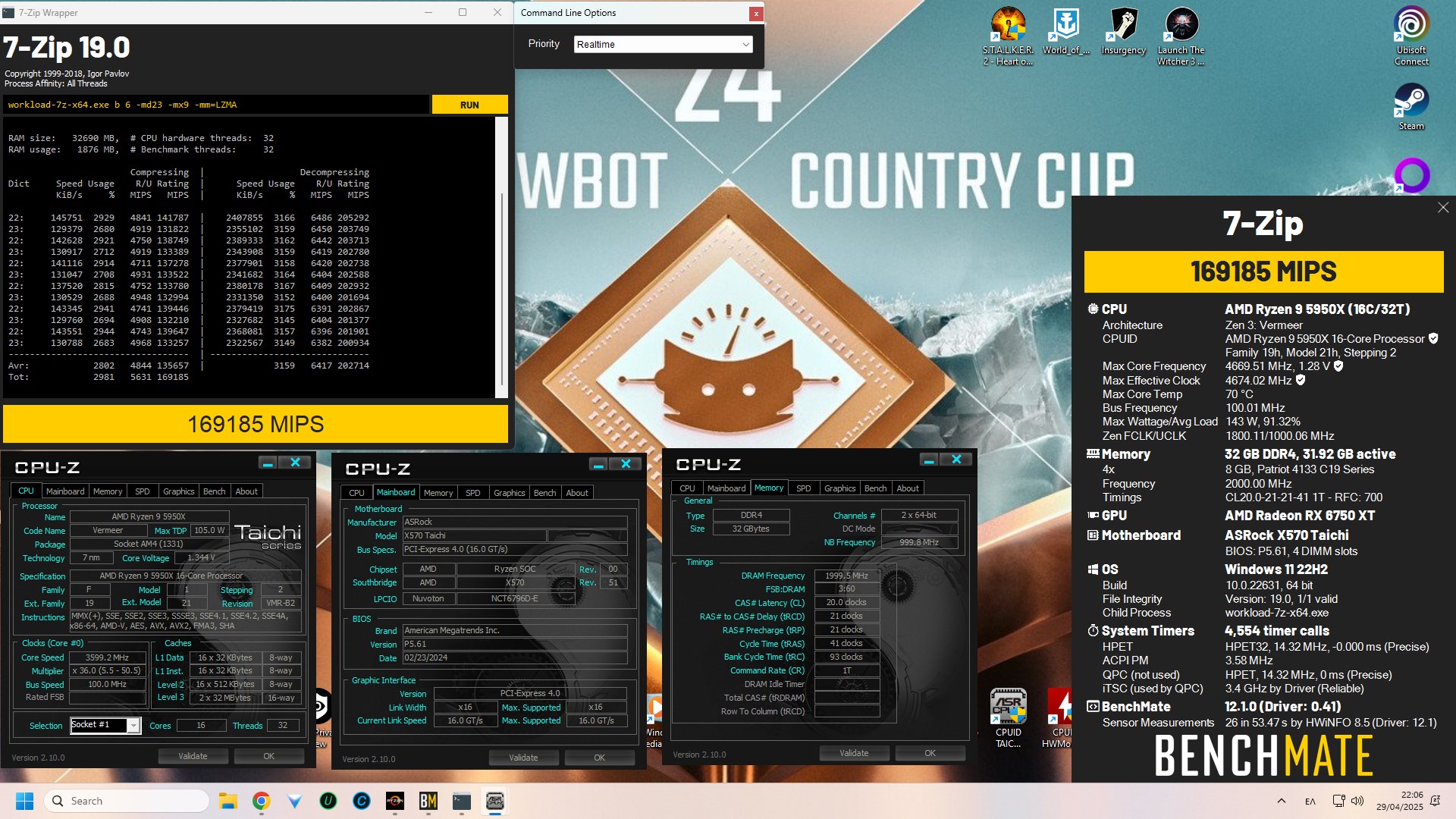Click OK in CPU-Z Mainboard window
1456x819 pixels.
pyautogui.click(x=599, y=758)
